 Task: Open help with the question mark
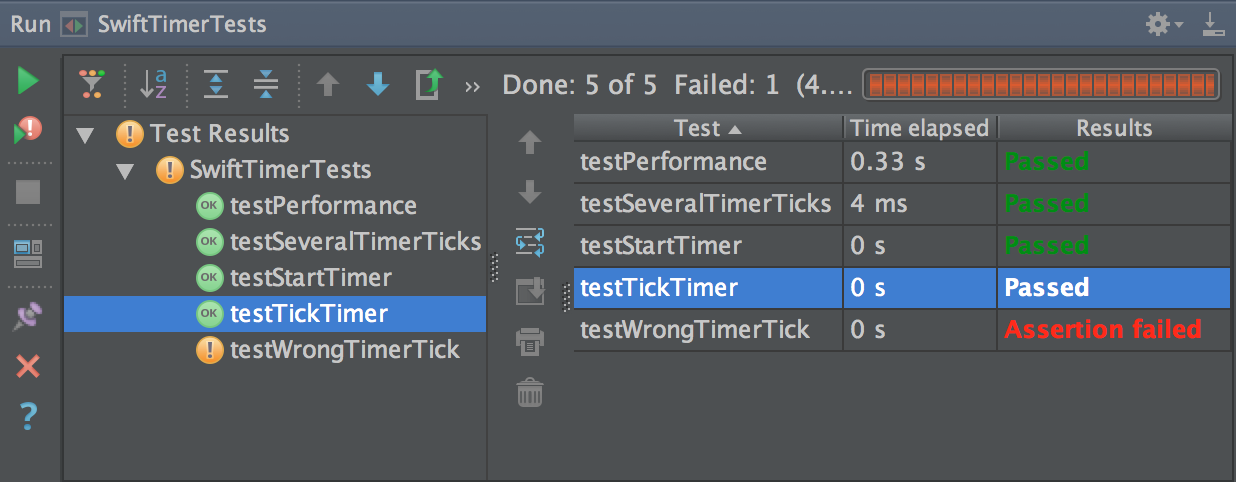tap(28, 414)
